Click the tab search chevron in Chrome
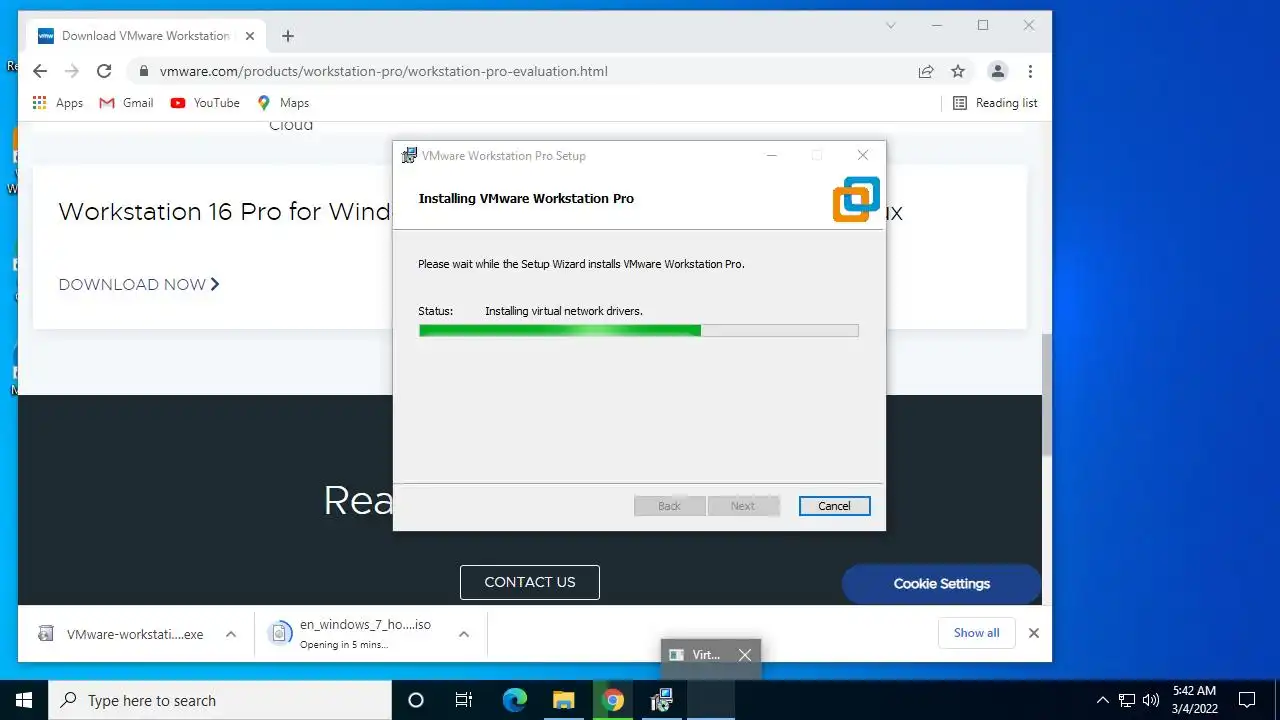The height and width of the screenshot is (720, 1280). click(891, 25)
